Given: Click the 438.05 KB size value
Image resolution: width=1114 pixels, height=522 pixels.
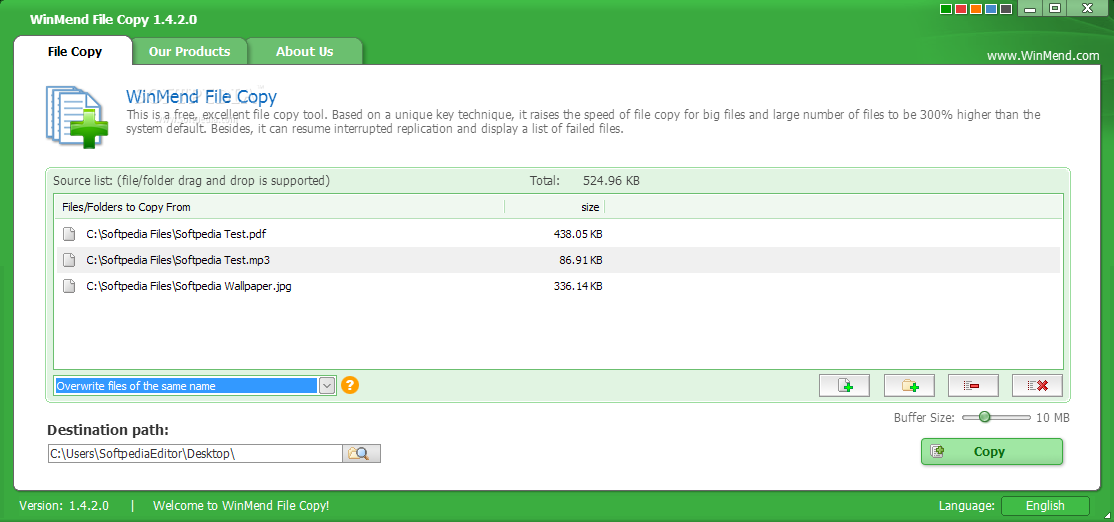Looking at the screenshot, I should click(x=578, y=234).
